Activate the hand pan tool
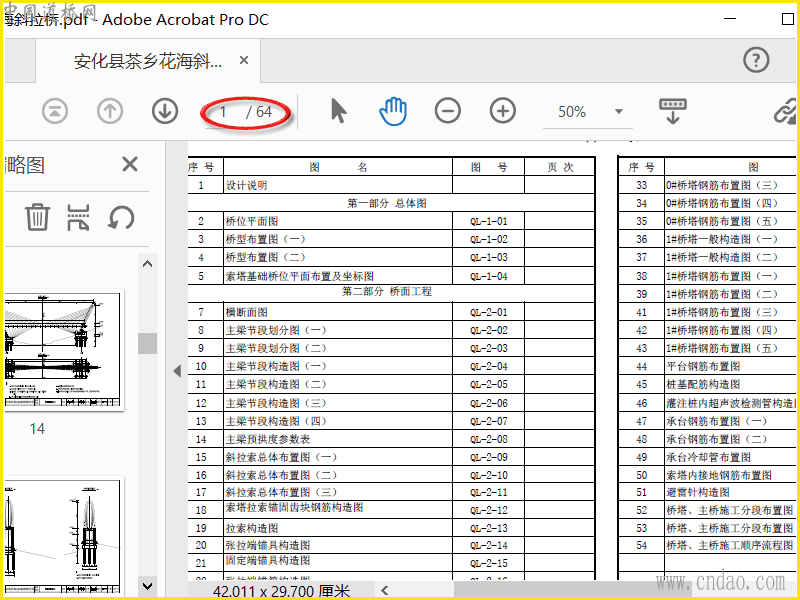Screen dimensions: 800x600 (393, 112)
